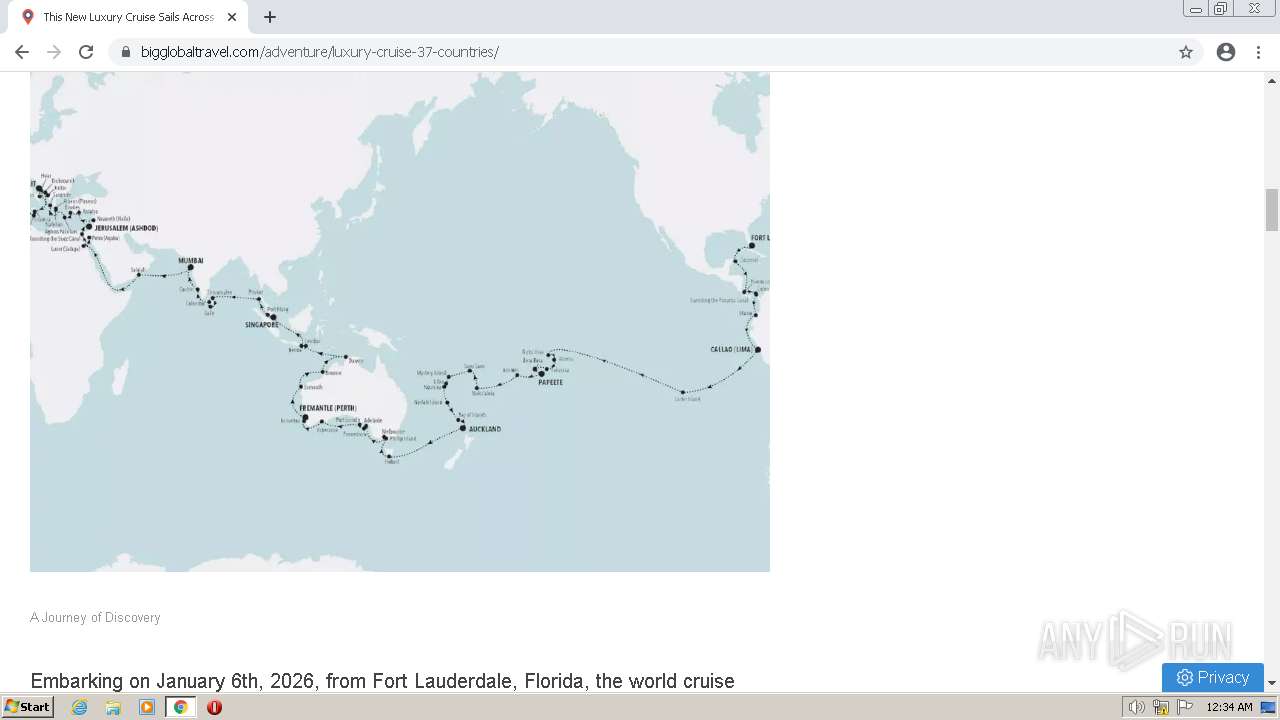Viewport: 1280px width, 720px height.
Task: Click the browser forward arrow
Action: click(54, 52)
